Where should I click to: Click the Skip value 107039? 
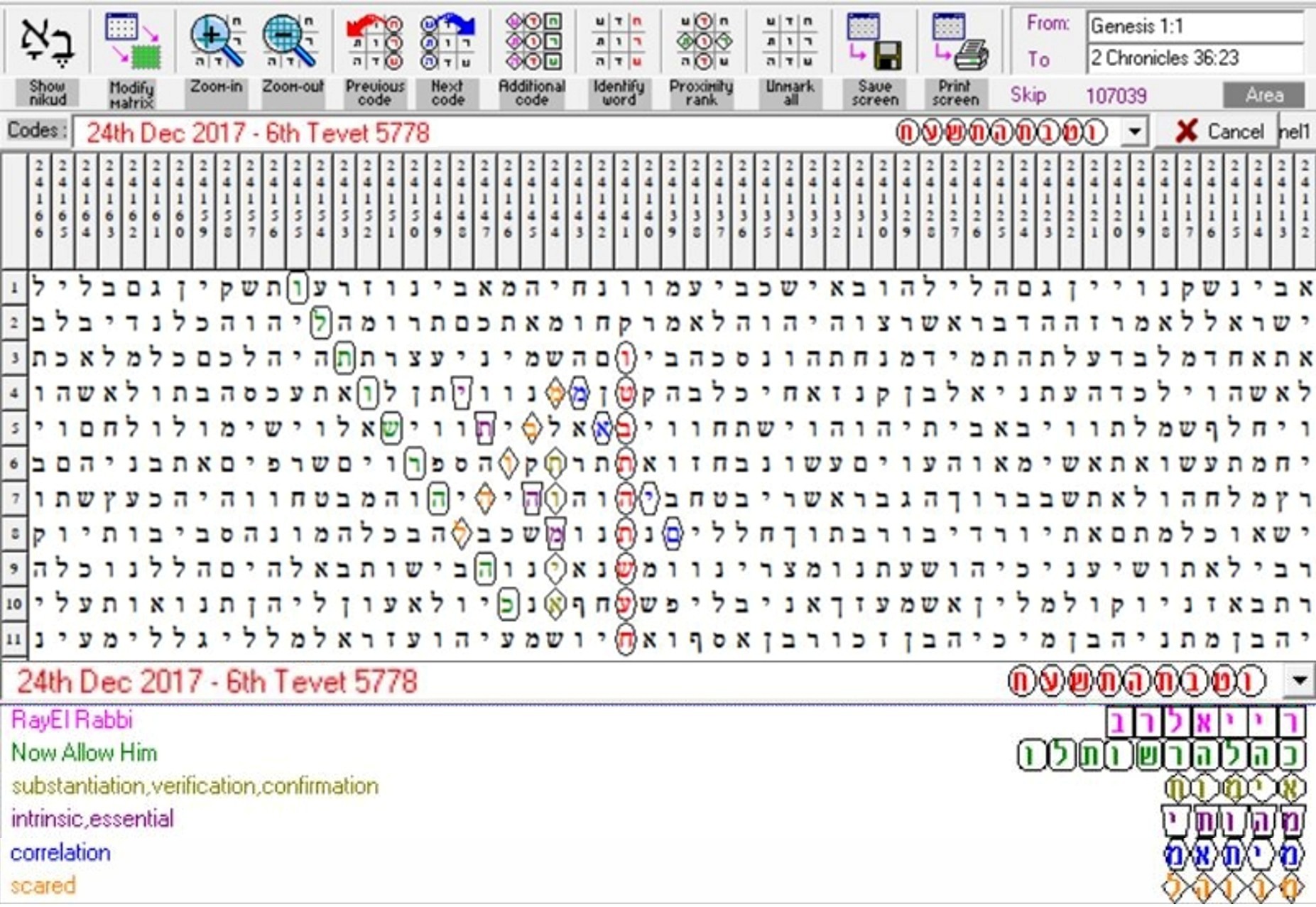(x=1116, y=95)
